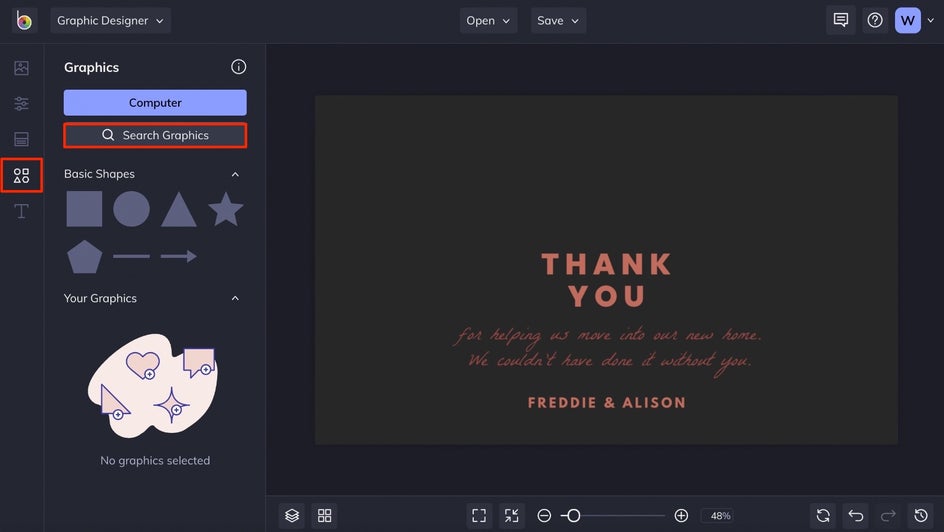Select the Text tool in sidebar

tap(21, 211)
